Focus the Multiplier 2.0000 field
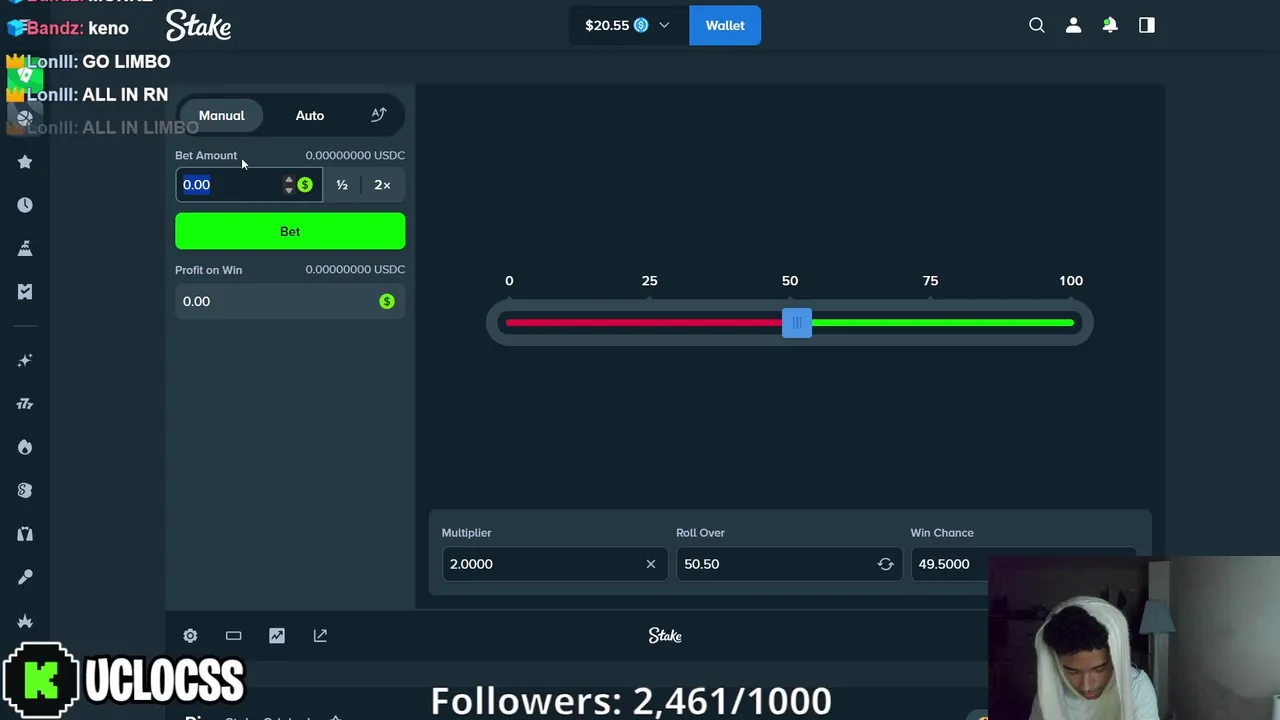Screen dimensions: 1280x720 (554, 564)
